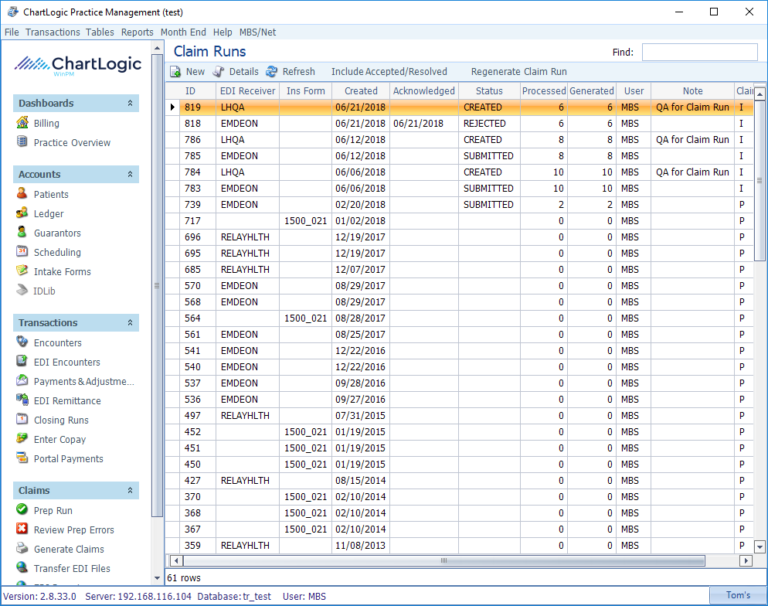Click grid horizontal scroll-left arrow
Image resolution: width=768 pixels, height=606 pixels.
176,560
